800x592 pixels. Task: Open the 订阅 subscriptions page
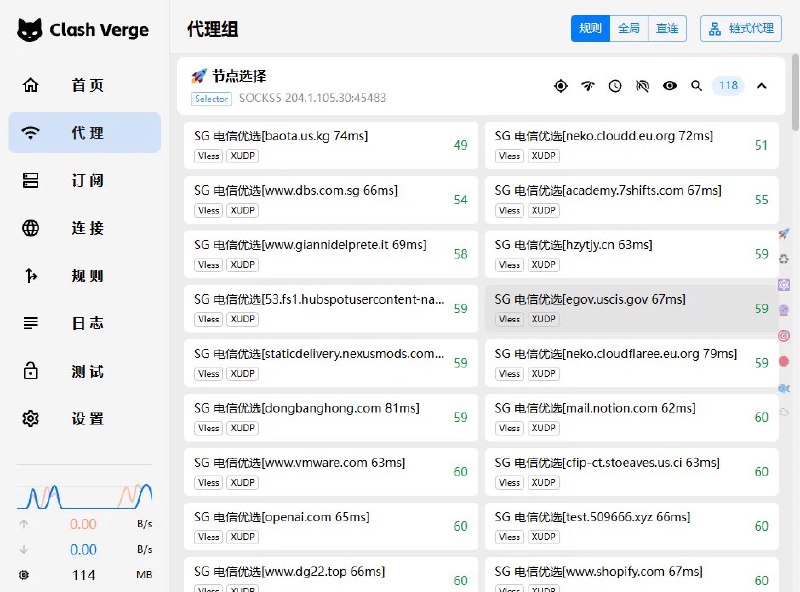click(85, 180)
